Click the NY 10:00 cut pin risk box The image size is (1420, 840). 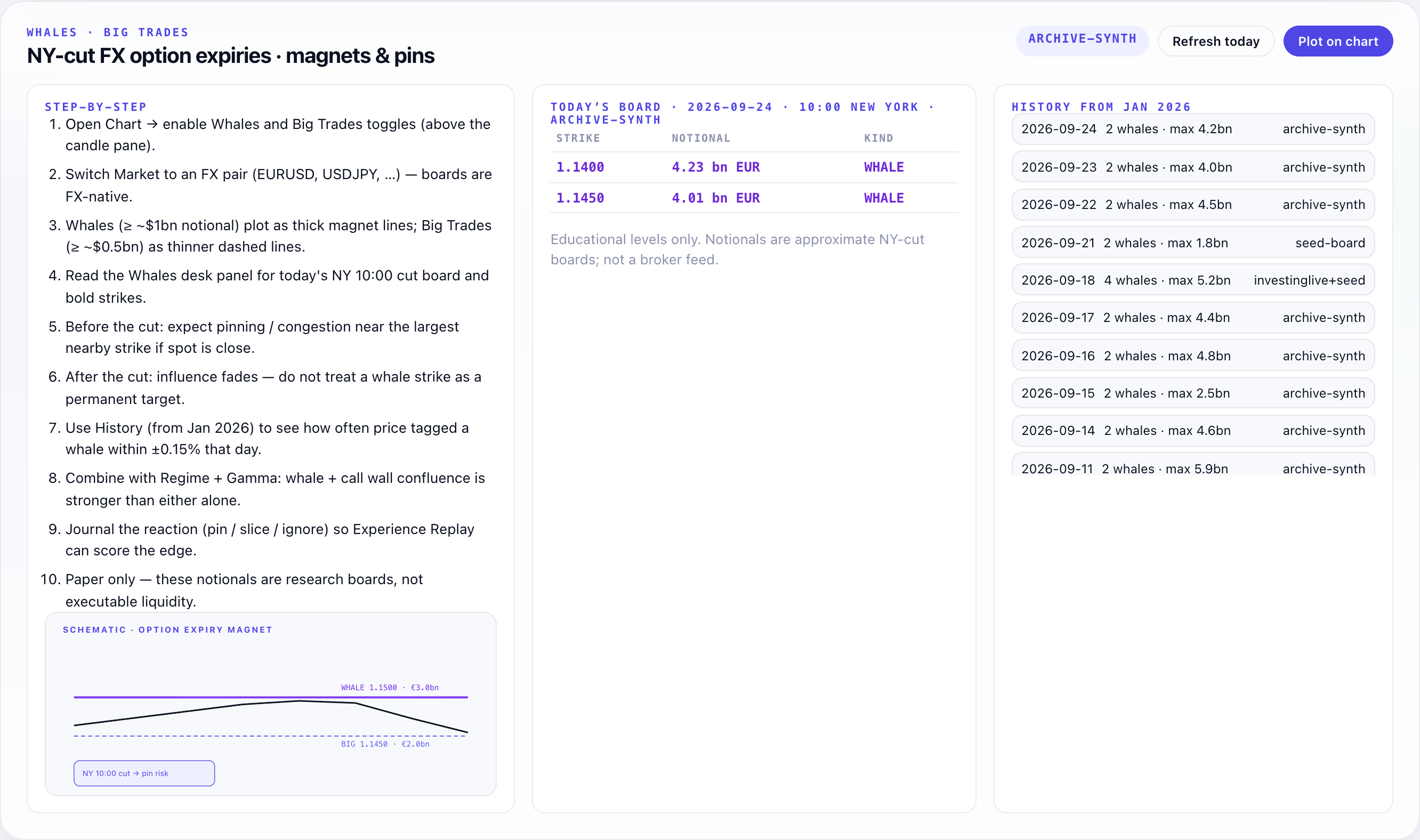point(144,773)
